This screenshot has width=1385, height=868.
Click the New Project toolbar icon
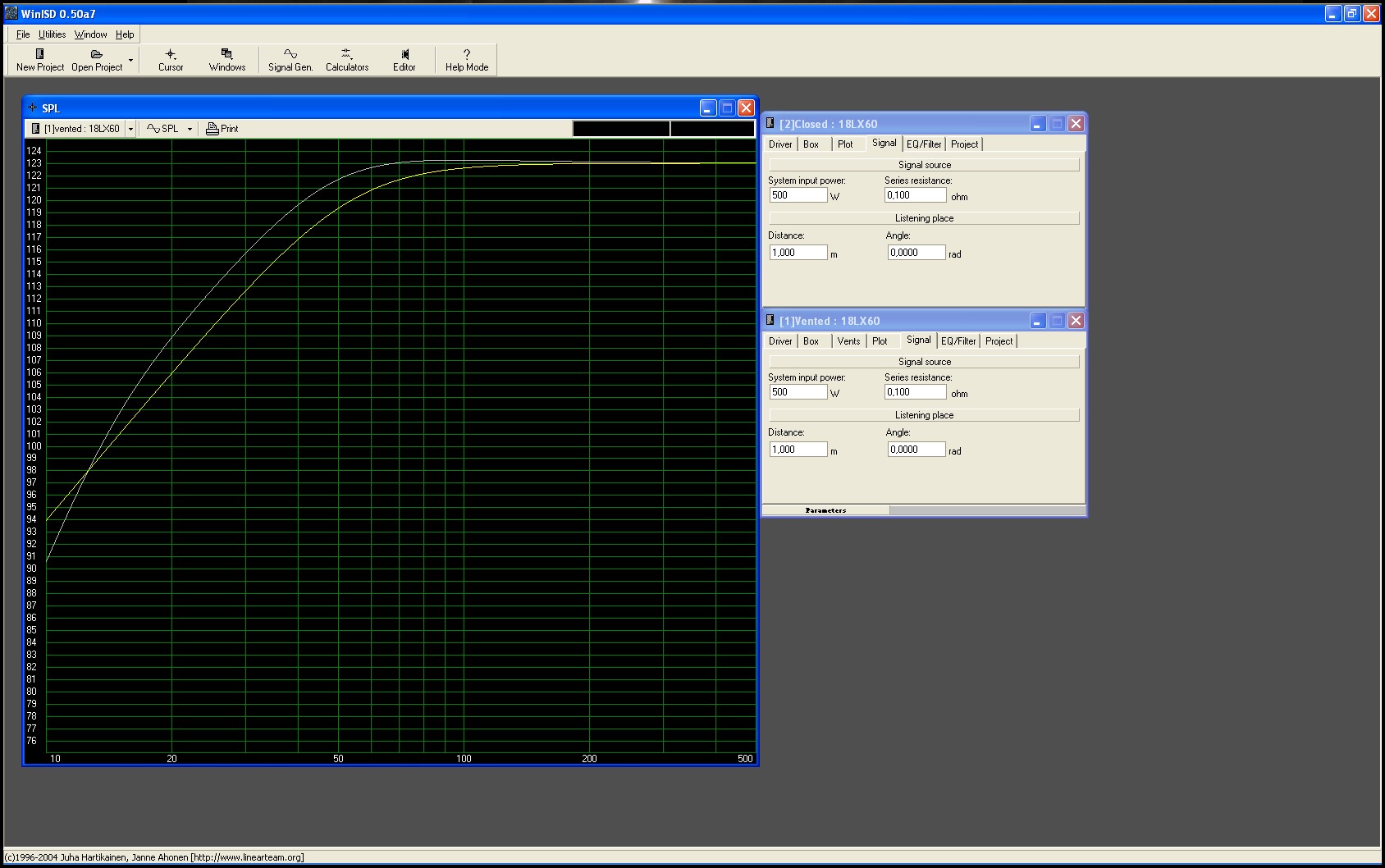39,60
